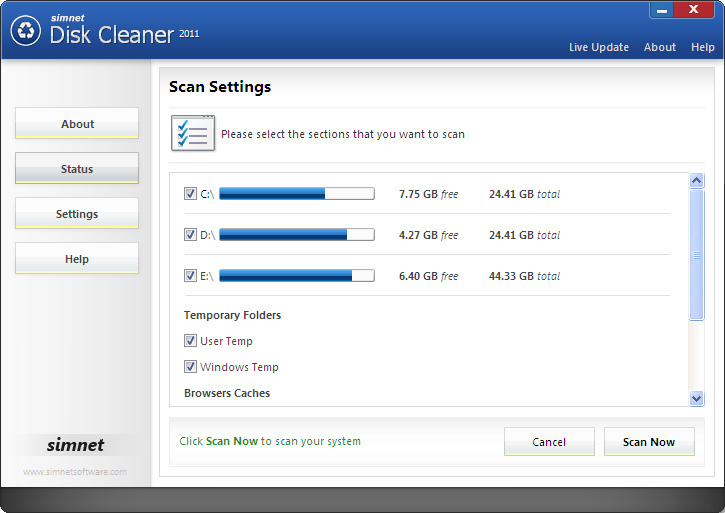The height and width of the screenshot is (513, 725).
Task: Open the About menu in header
Action: (660, 47)
